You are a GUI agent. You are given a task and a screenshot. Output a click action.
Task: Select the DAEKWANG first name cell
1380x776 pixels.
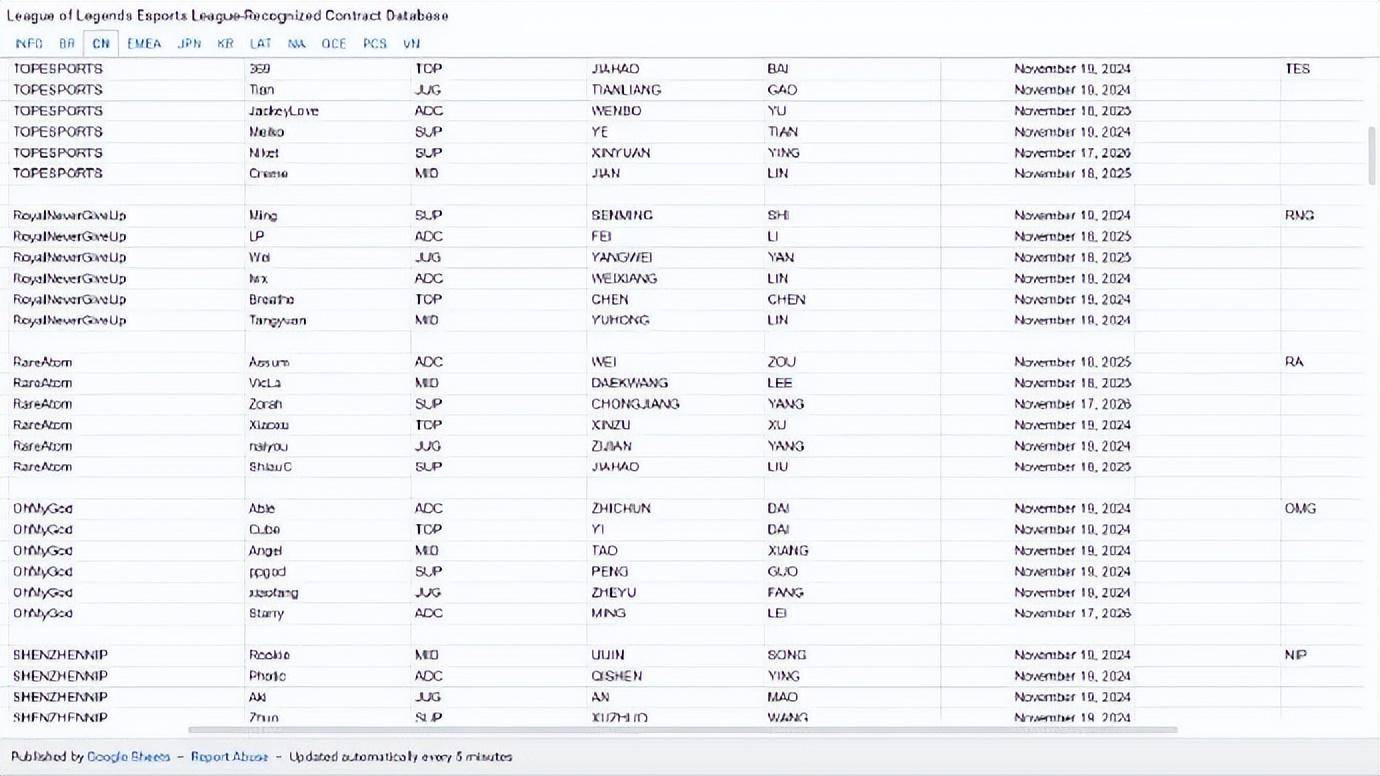click(x=629, y=383)
